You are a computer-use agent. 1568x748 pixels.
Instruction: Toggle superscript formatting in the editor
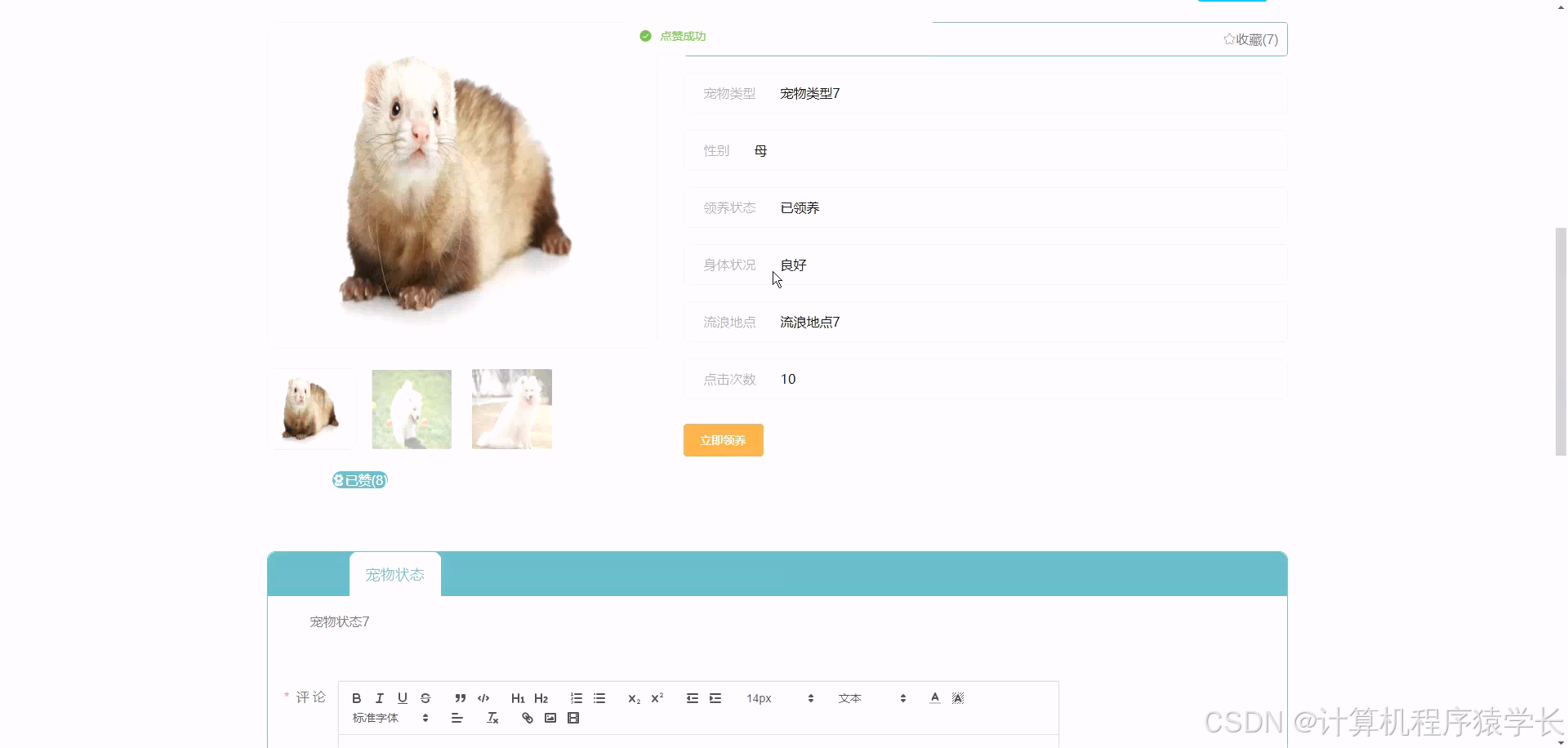(x=657, y=698)
